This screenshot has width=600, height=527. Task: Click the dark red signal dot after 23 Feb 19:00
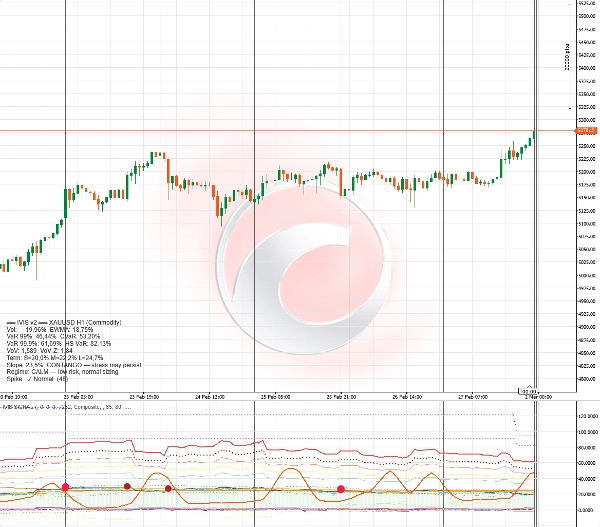[168, 488]
